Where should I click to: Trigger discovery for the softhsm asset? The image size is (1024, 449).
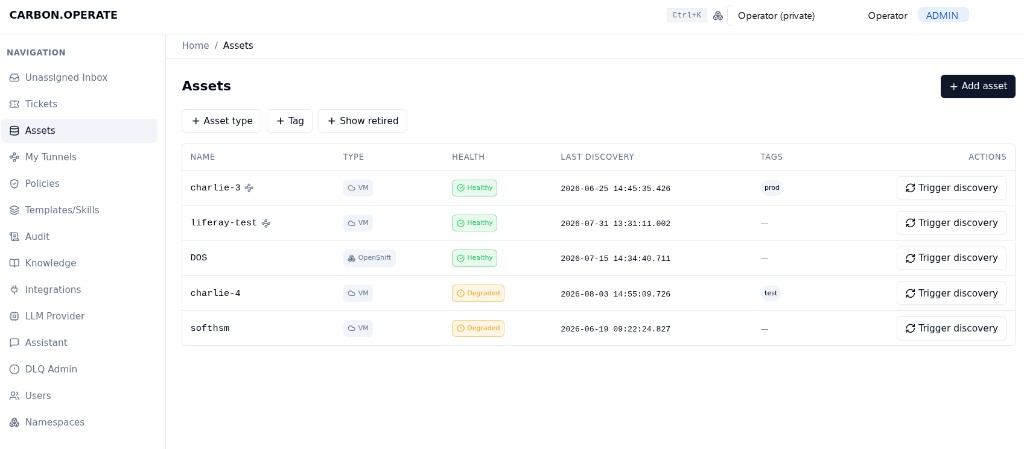pos(951,328)
